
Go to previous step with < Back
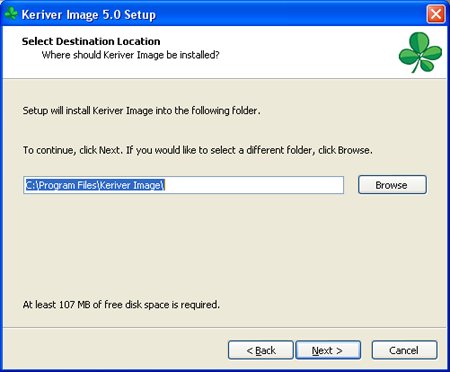coord(261,350)
